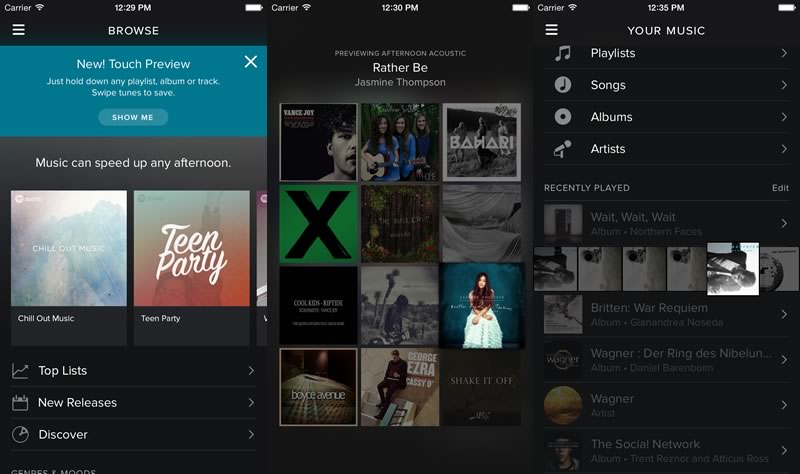The width and height of the screenshot is (800, 474).
Task: Click the New Releases calendar icon
Action: pyautogui.click(x=20, y=403)
